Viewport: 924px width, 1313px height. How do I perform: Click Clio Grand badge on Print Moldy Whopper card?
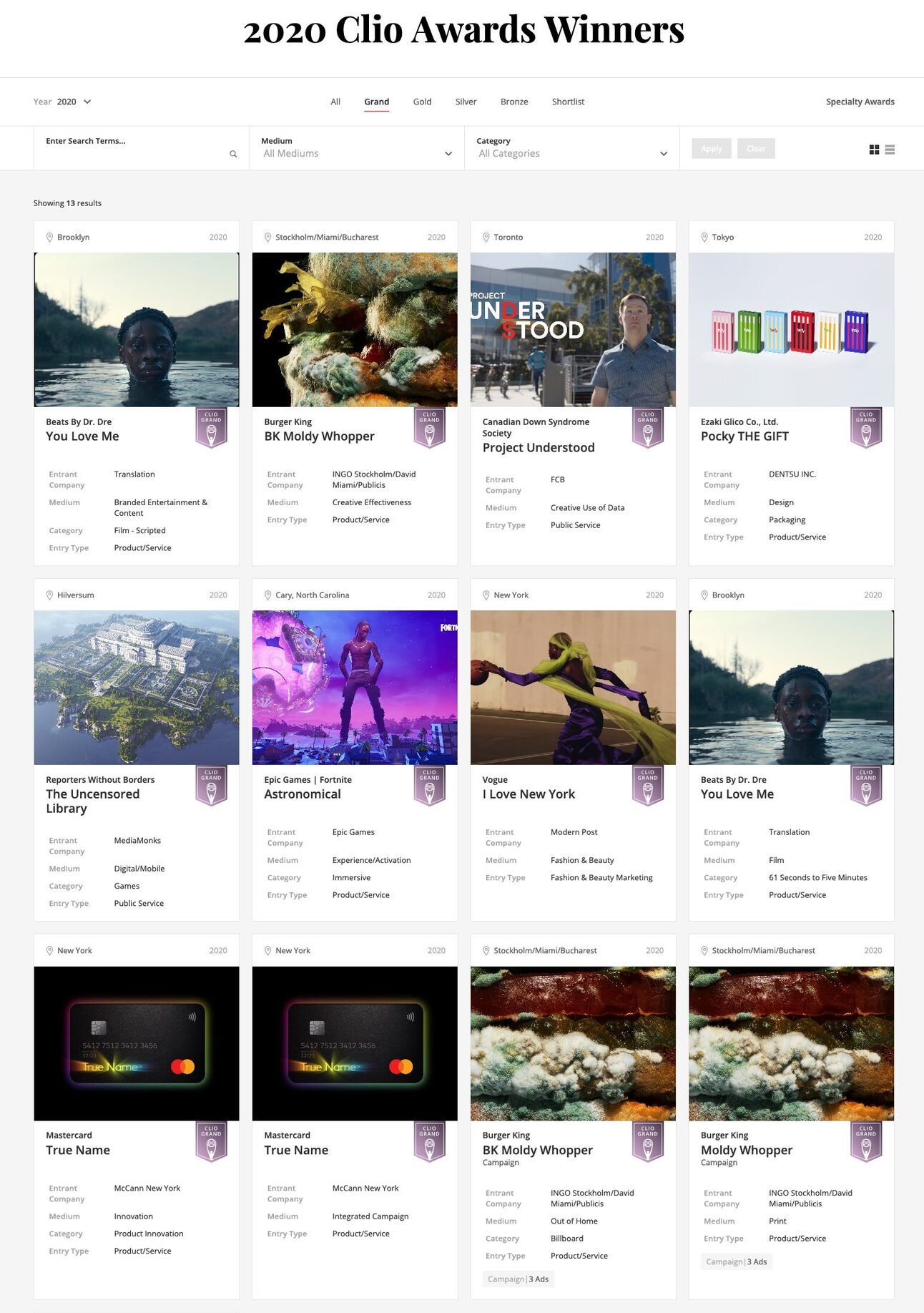(866, 1141)
